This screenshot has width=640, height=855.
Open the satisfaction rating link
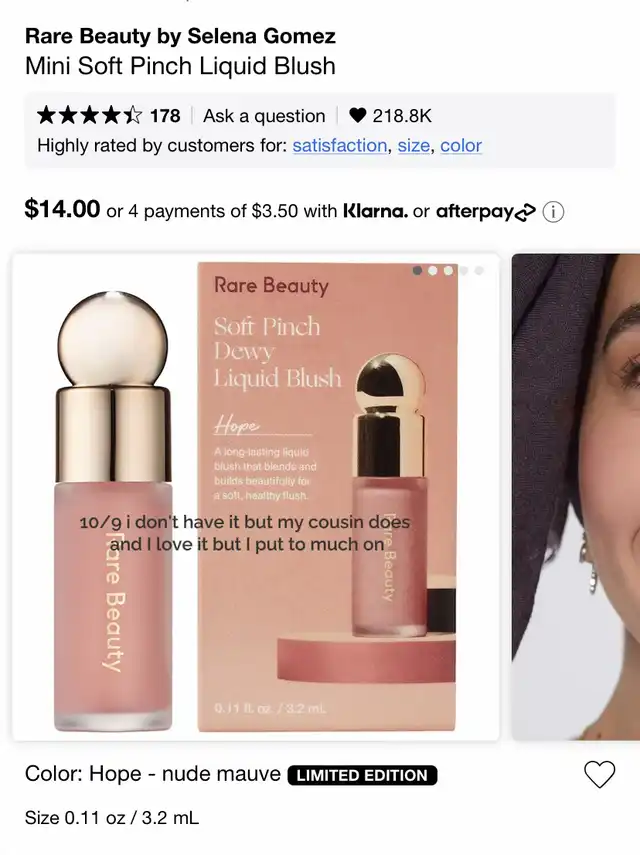340,146
